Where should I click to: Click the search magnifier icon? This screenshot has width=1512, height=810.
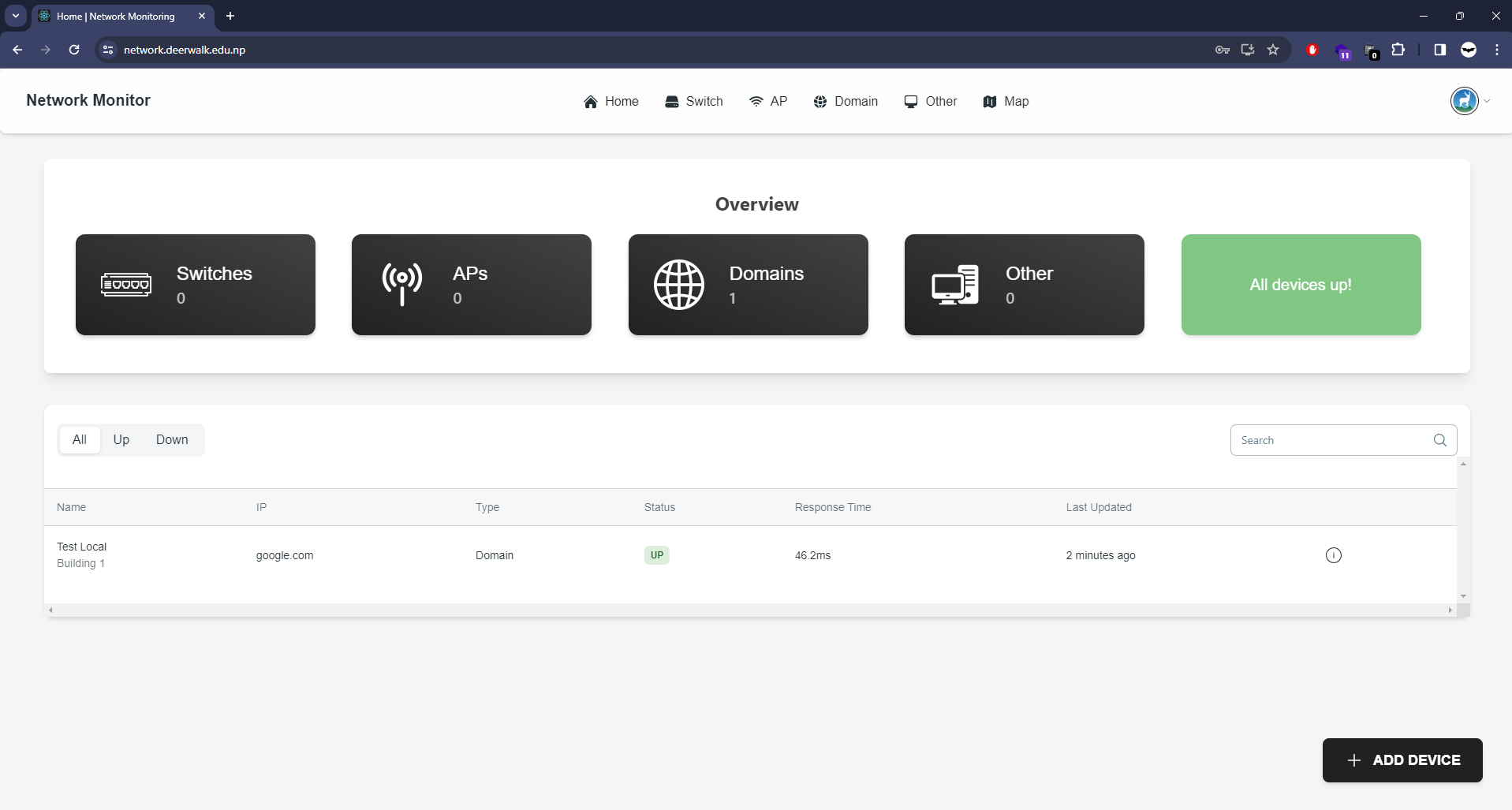[1439, 440]
